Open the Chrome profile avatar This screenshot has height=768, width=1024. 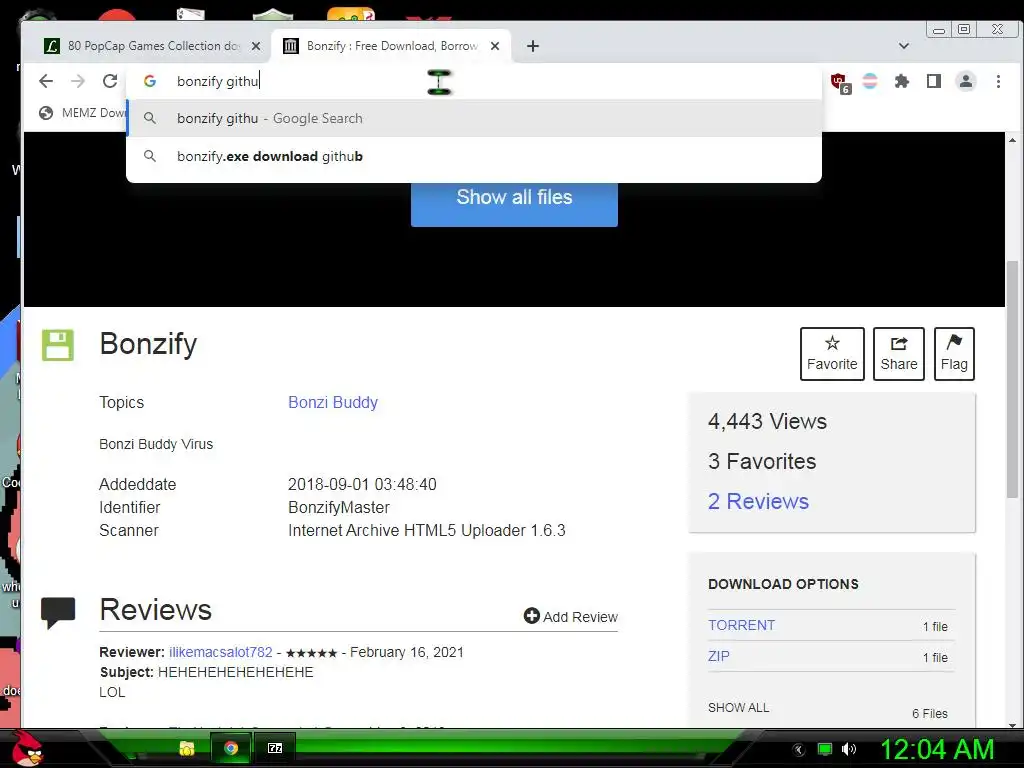click(x=966, y=81)
